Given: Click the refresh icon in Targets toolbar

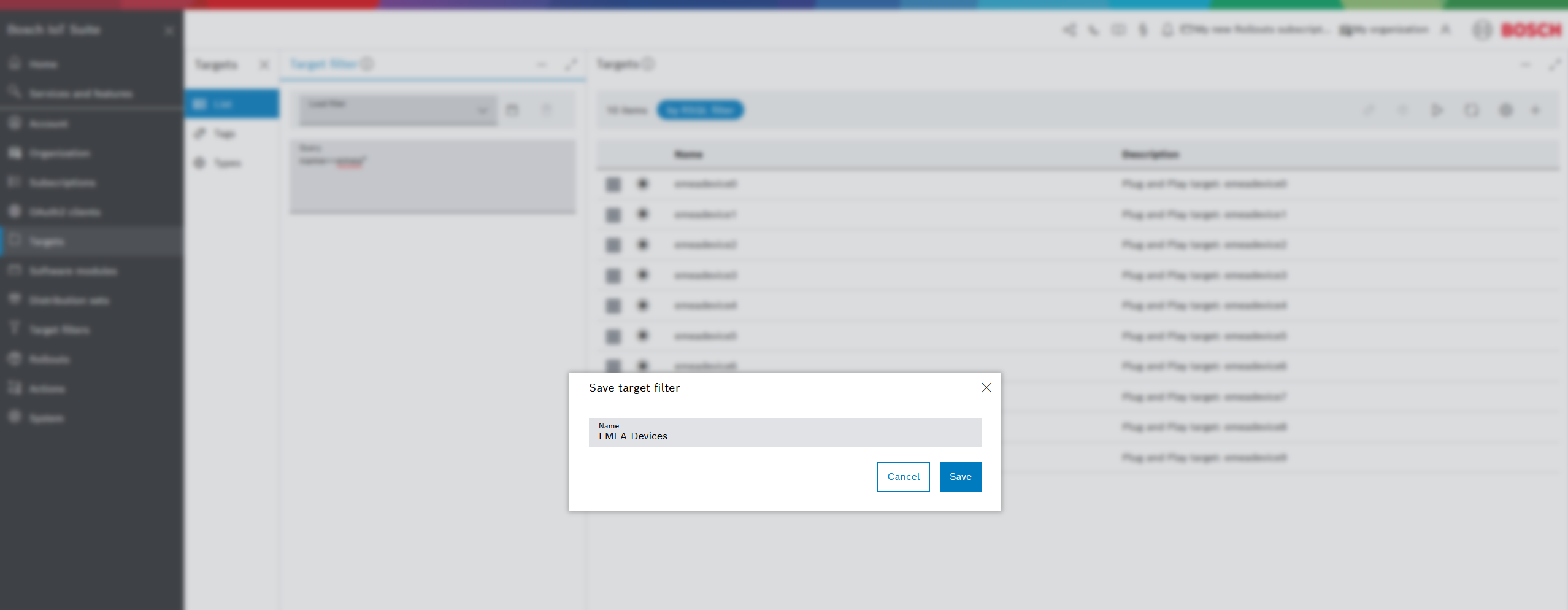Looking at the screenshot, I should coord(1472,110).
